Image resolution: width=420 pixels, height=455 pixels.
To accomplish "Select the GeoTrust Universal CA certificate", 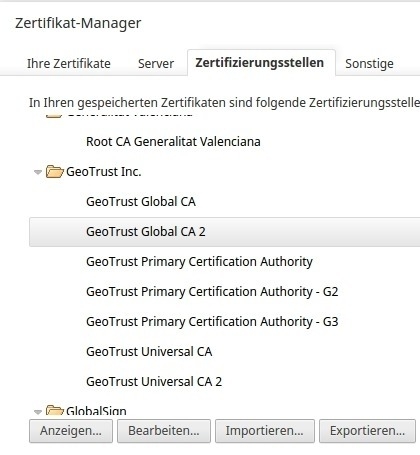I will click(x=149, y=352).
